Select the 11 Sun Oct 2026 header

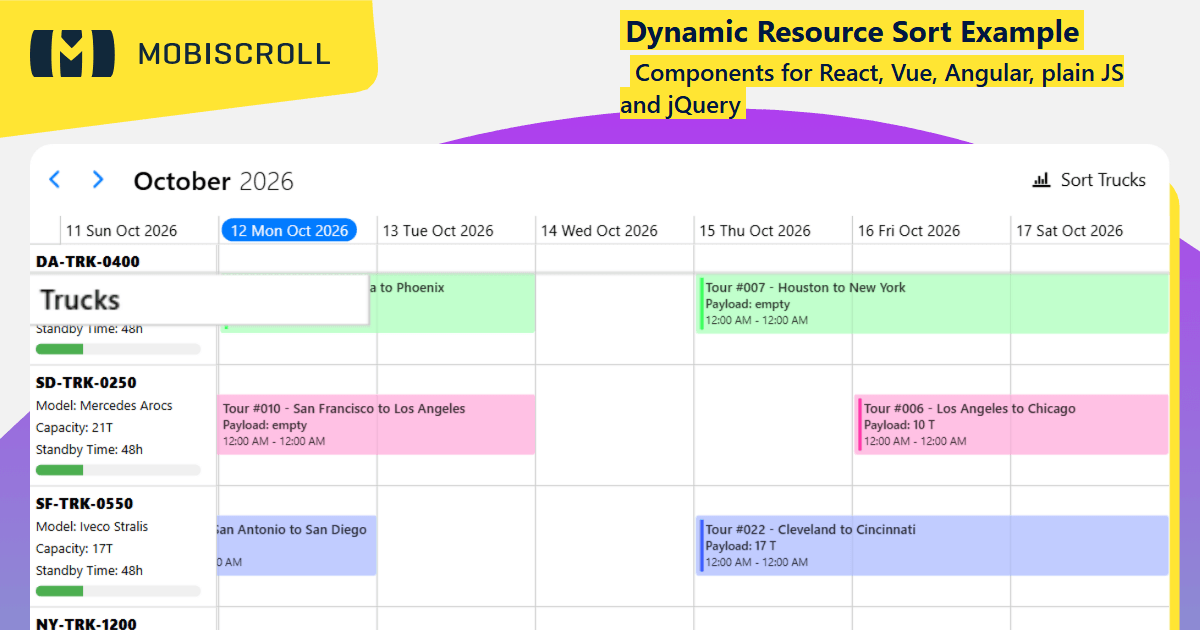[121, 231]
